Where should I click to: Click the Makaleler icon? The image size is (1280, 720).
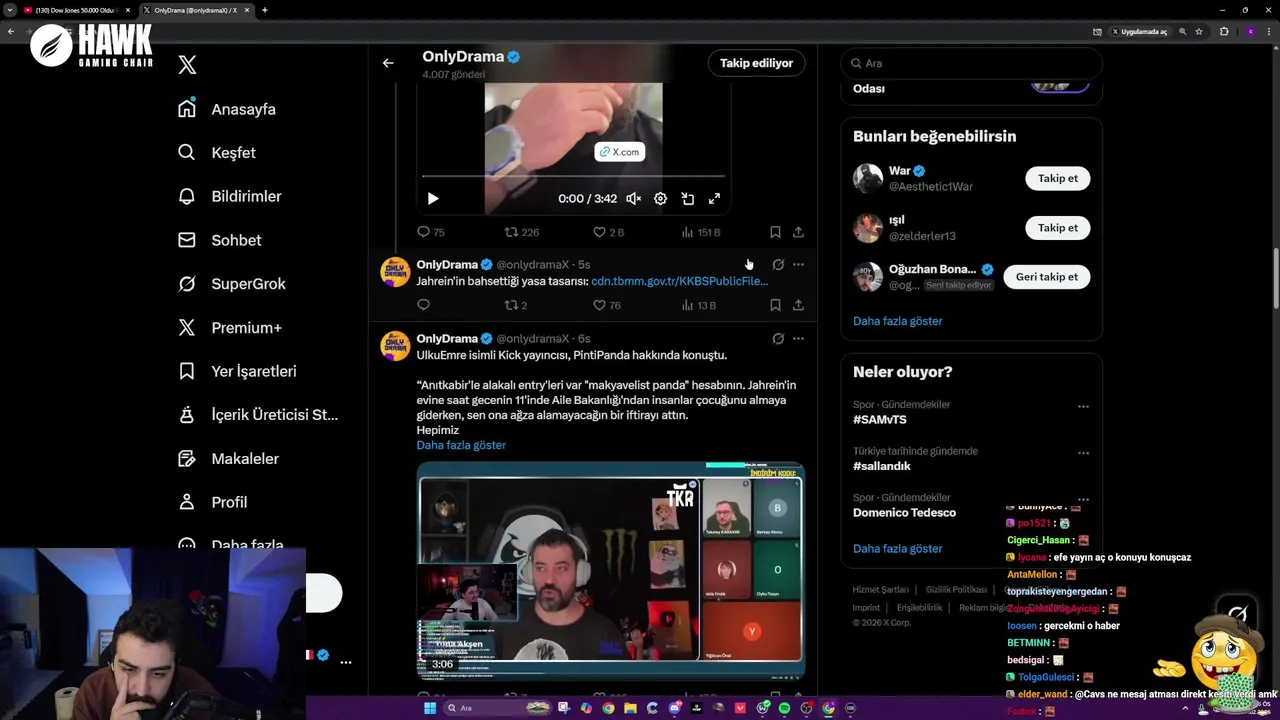[187, 458]
